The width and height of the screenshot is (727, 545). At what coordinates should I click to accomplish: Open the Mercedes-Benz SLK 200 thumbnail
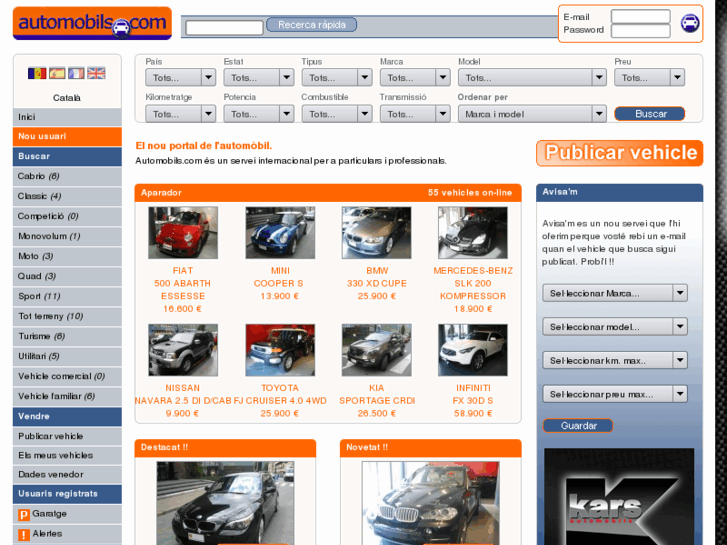(x=473, y=233)
